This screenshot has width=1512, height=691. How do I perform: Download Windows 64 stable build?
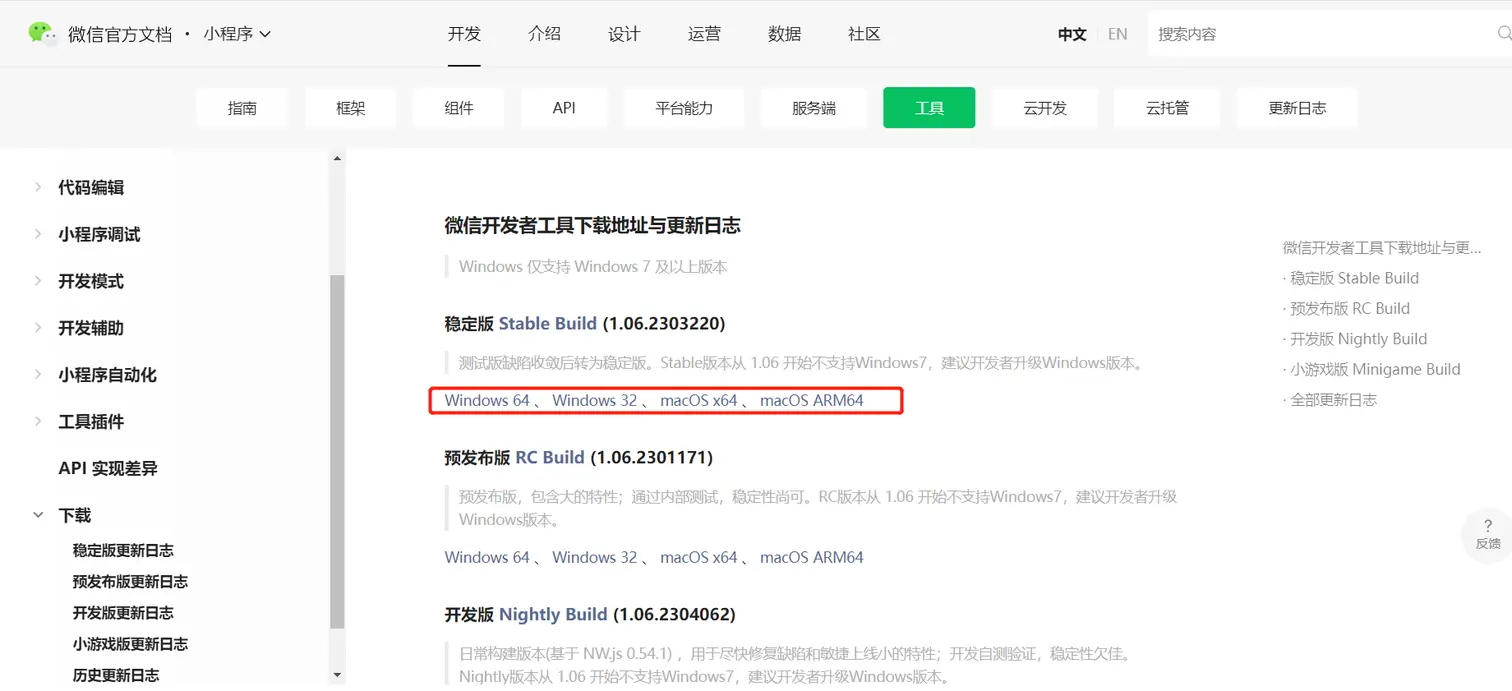485,400
